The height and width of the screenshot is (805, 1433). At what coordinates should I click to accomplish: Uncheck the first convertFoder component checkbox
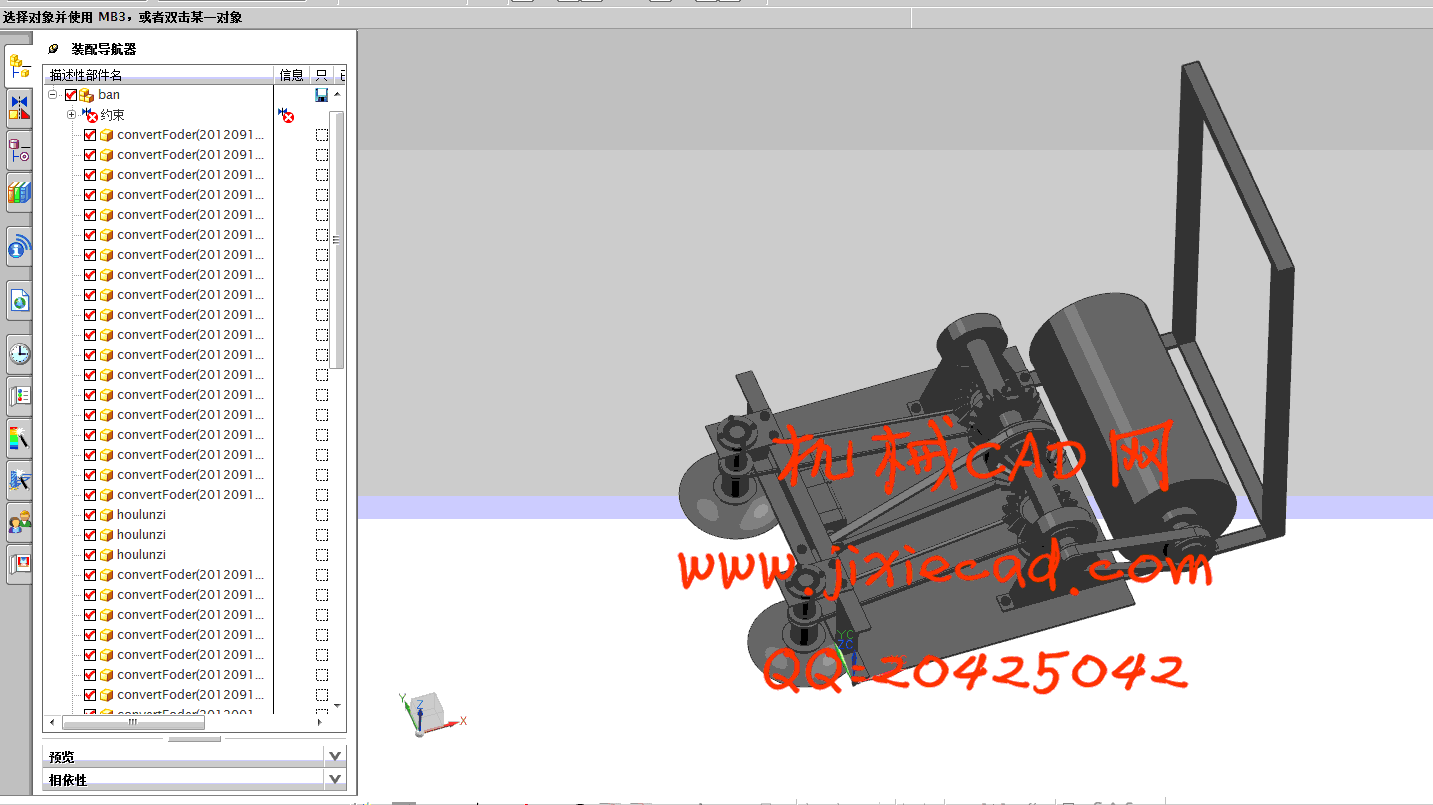(x=90, y=135)
